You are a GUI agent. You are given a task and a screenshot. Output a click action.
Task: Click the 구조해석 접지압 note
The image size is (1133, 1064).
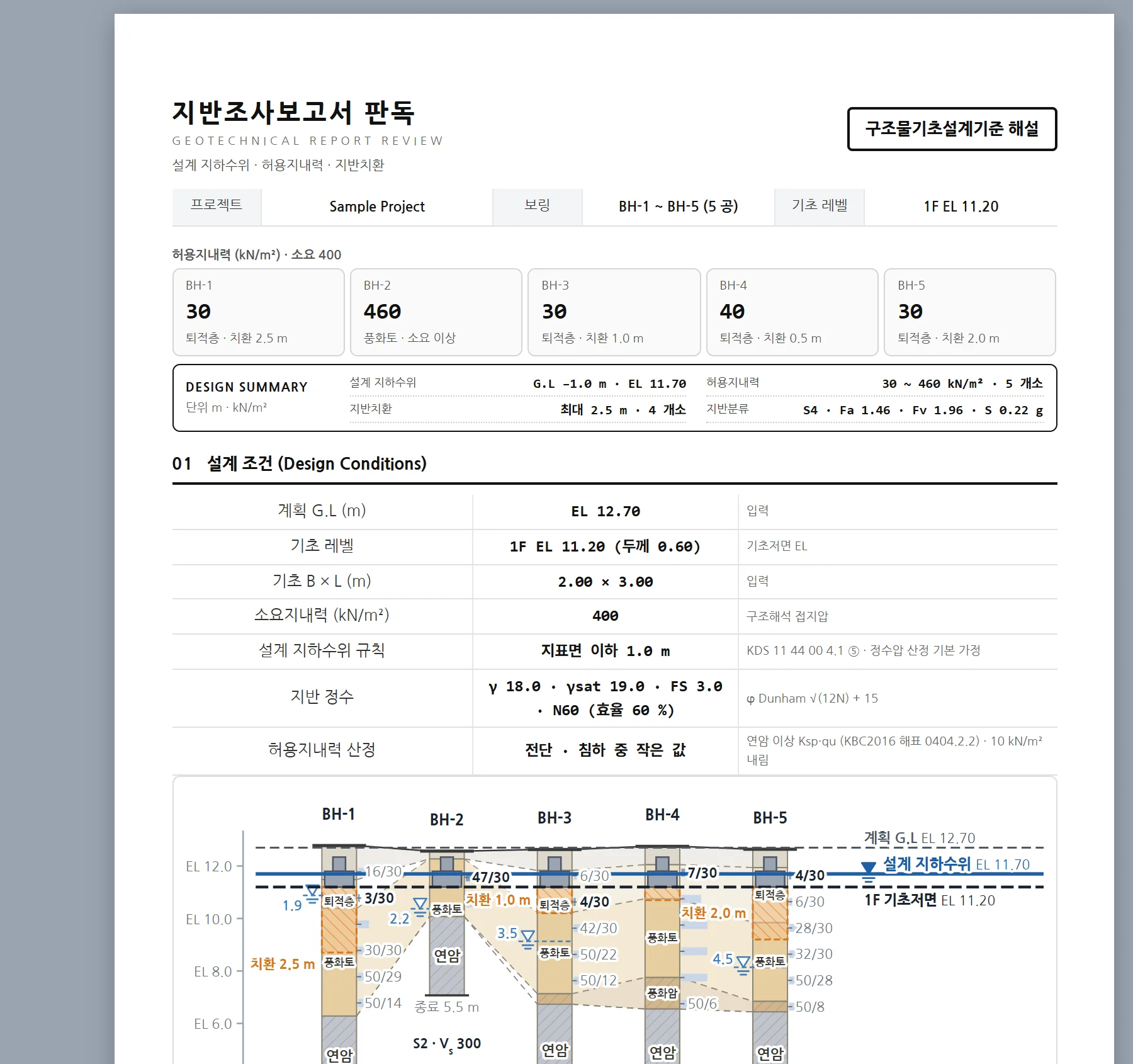tap(787, 616)
